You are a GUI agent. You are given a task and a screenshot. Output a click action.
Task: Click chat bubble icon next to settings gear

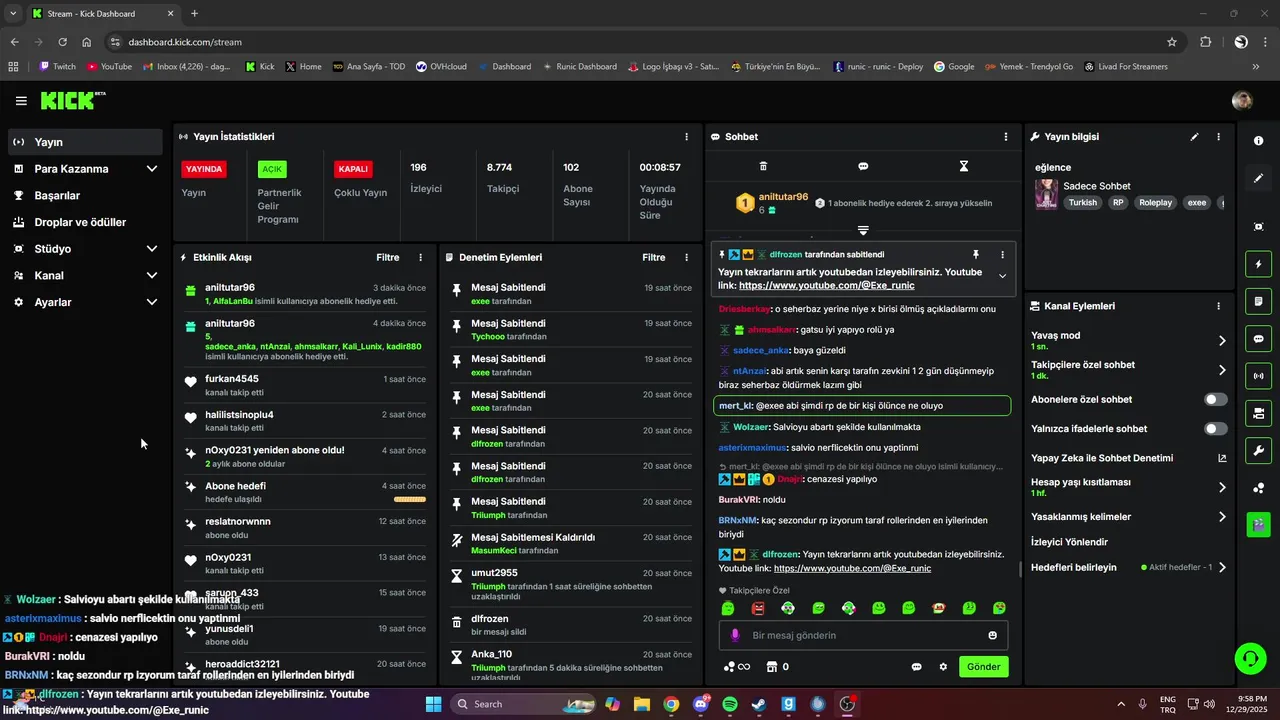(916, 666)
